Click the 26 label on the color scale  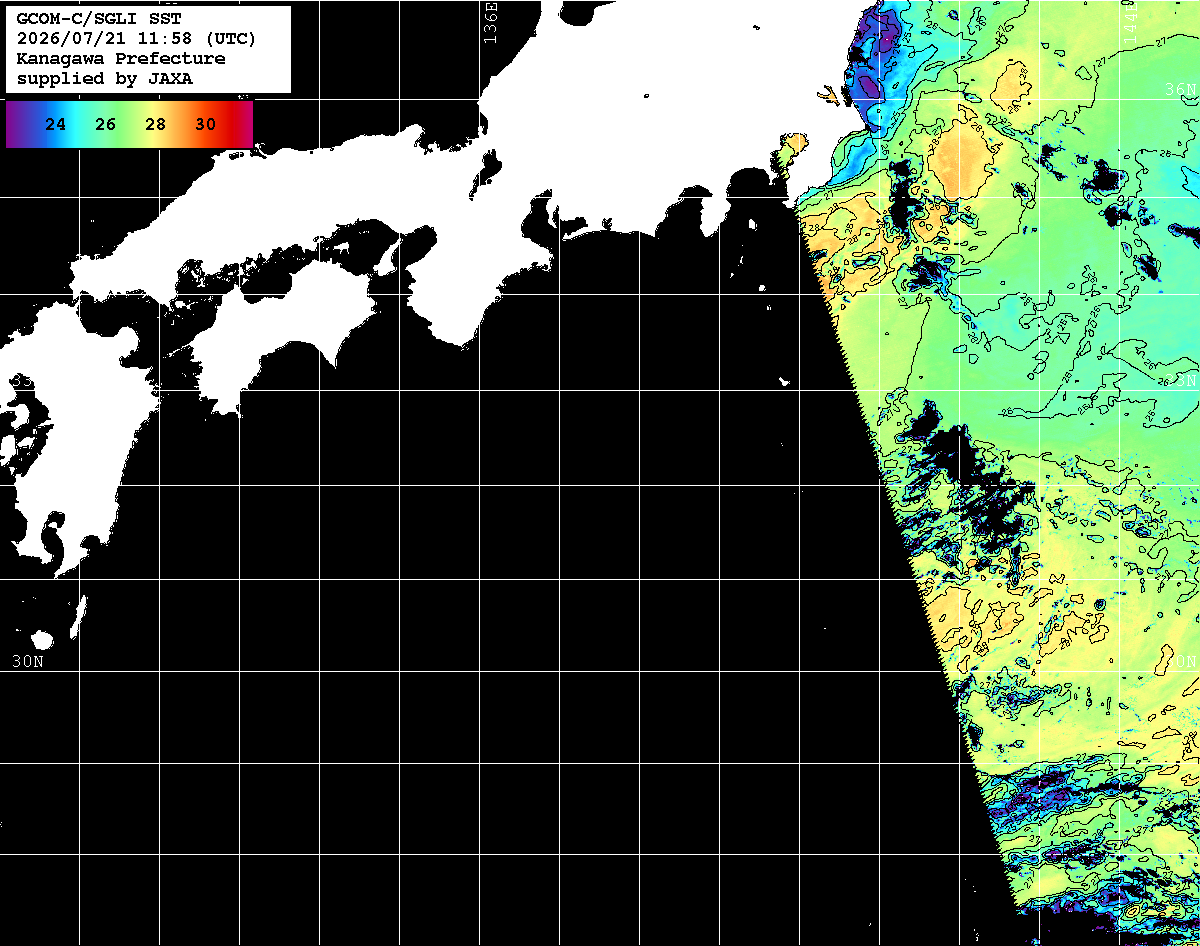[106, 125]
